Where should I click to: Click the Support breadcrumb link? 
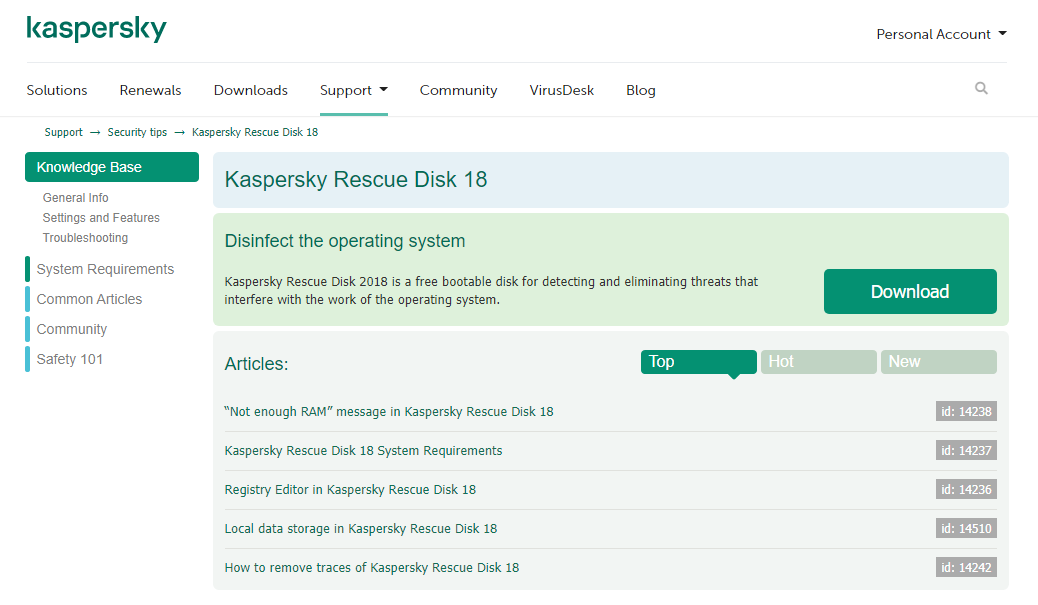click(x=64, y=132)
